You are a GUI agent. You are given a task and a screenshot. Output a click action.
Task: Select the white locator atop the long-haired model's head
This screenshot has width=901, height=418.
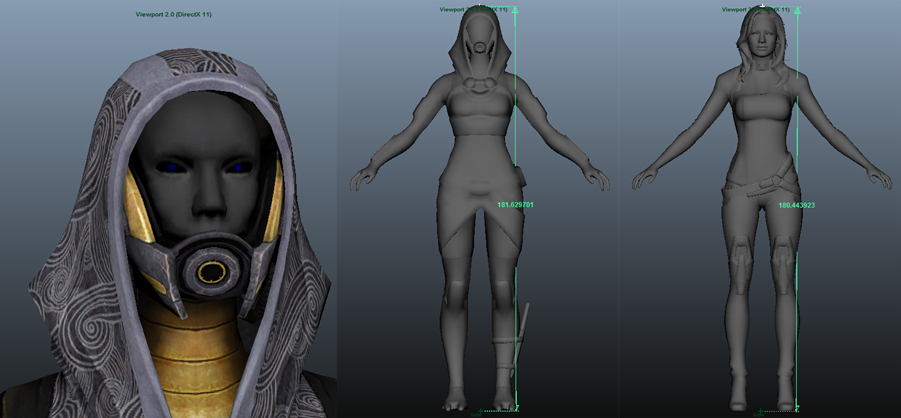coord(762,6)
